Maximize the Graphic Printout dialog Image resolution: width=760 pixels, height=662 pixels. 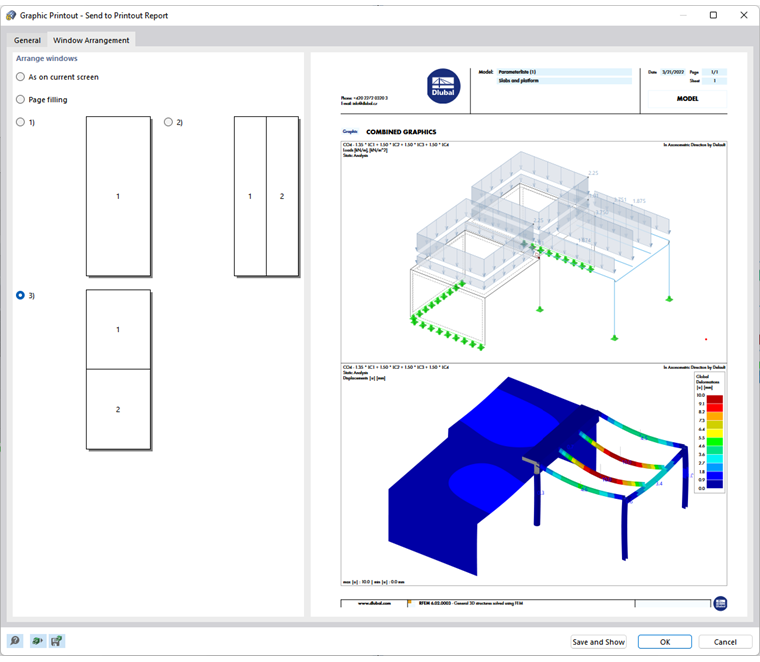pyautogui.click(x=713, y=15)
